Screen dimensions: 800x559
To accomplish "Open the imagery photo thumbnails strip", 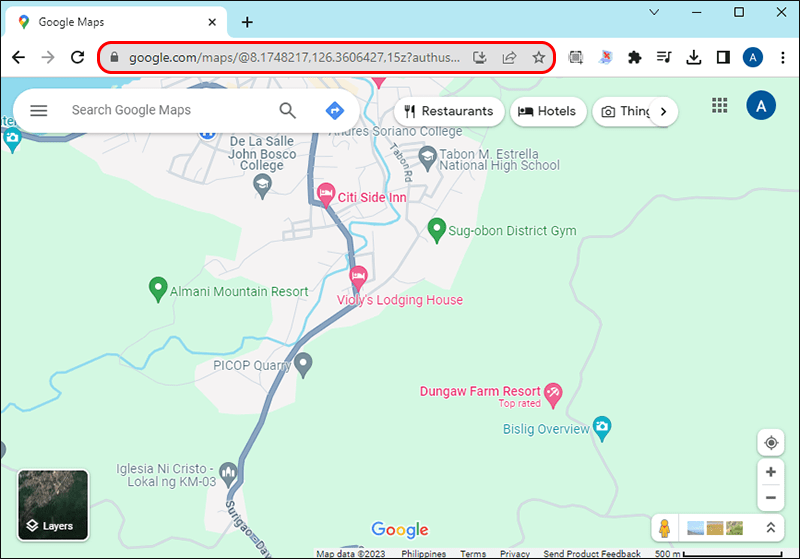I will pos(715,528).
